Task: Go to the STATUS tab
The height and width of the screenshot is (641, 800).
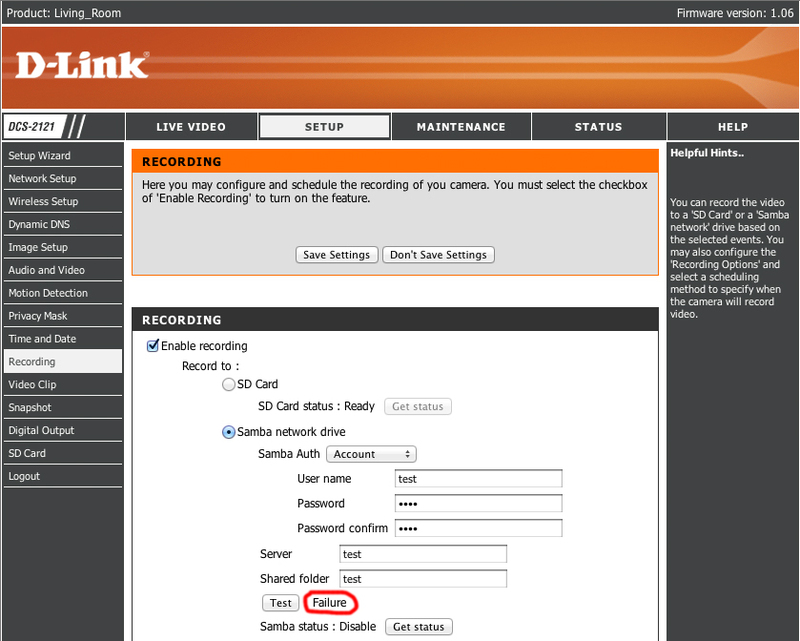Action: tap(598, 127)
